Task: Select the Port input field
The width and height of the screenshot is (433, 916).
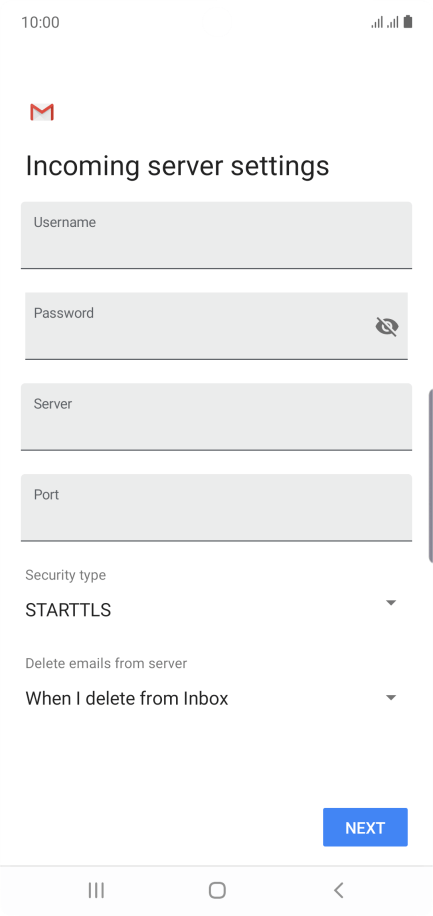Action: [216, 508]
